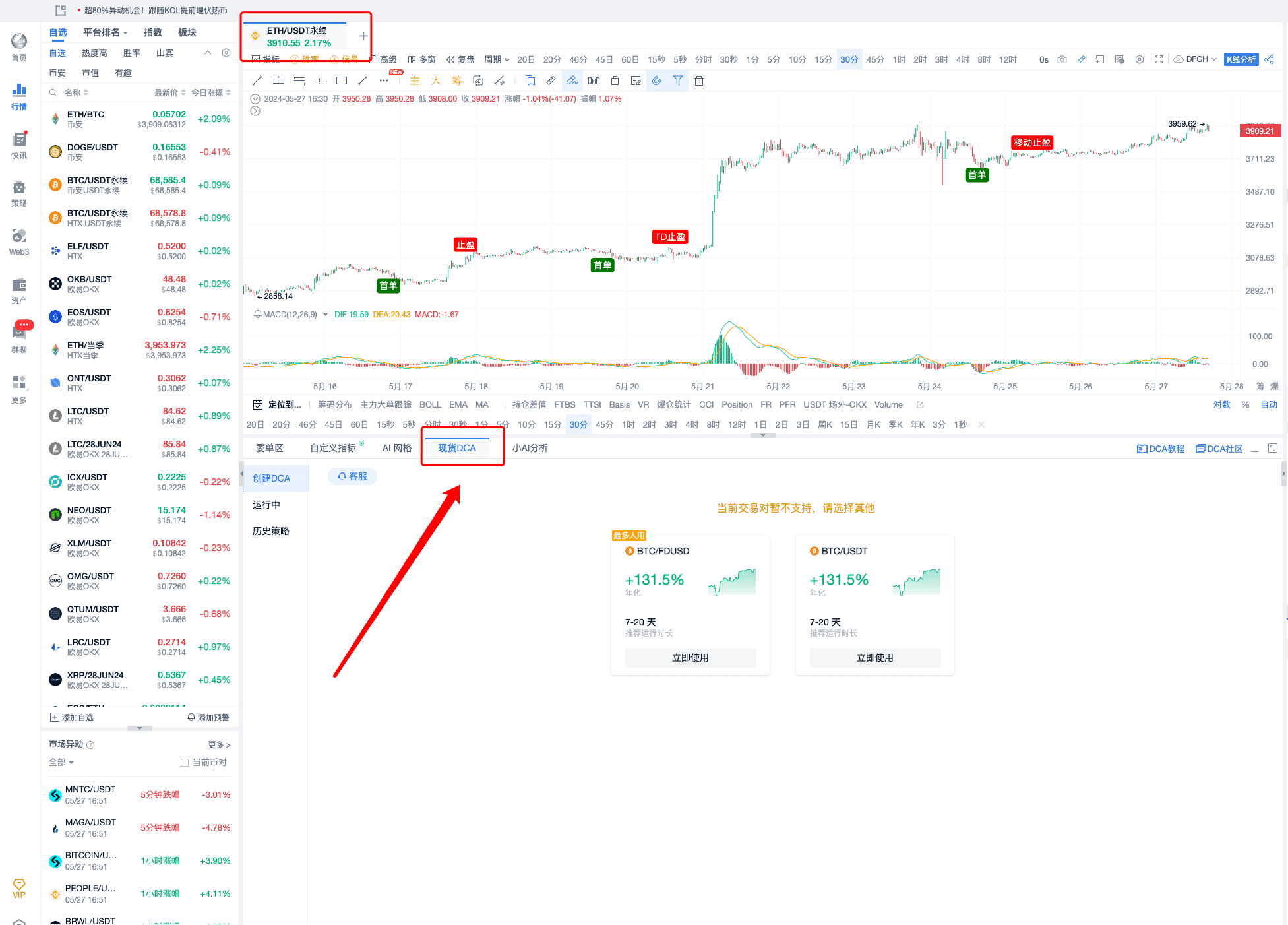The height and width of the screenshot is (925, 1288).
Task: Open the 热度高 watchlist tab
Action: (94, 53)
